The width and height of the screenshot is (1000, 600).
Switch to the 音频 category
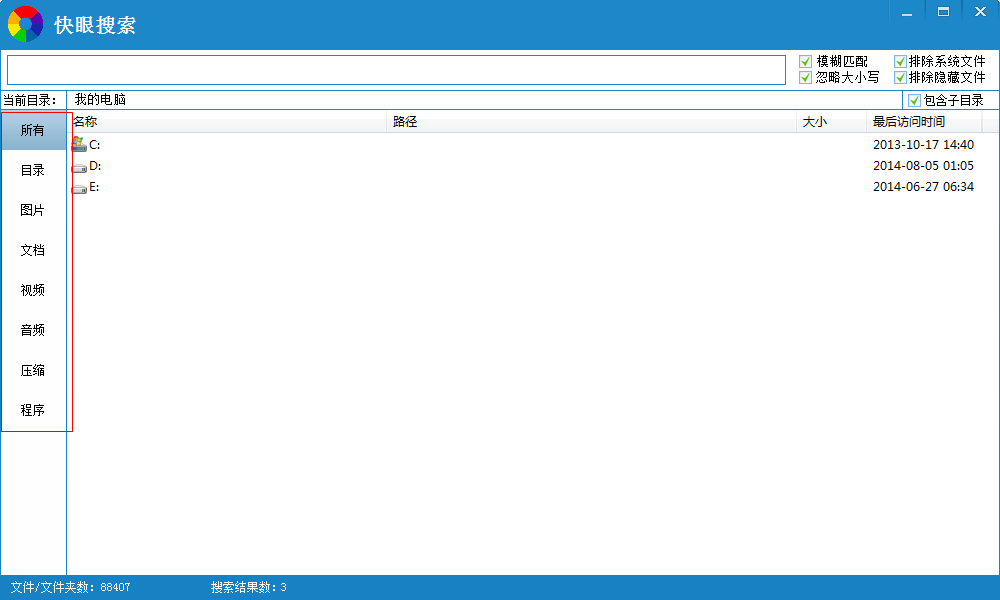[x=34, y=330]
